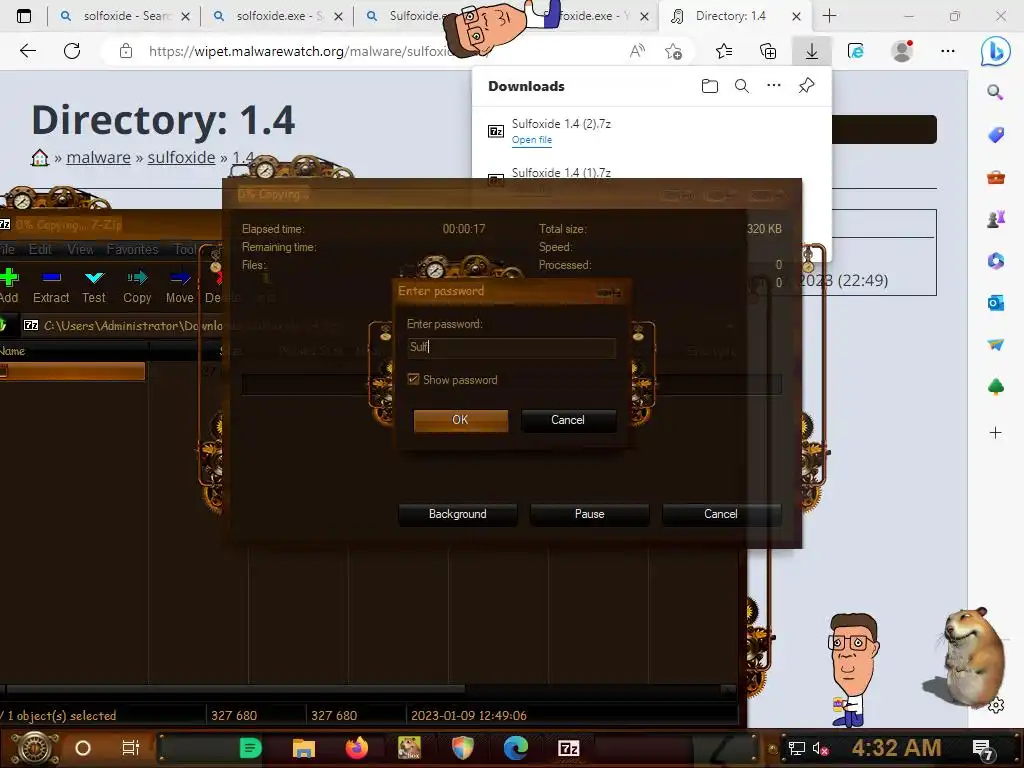Screen dimensions: 1024x768
Task: Pin the Downloads panel
Action: click(x=807, y=86)
